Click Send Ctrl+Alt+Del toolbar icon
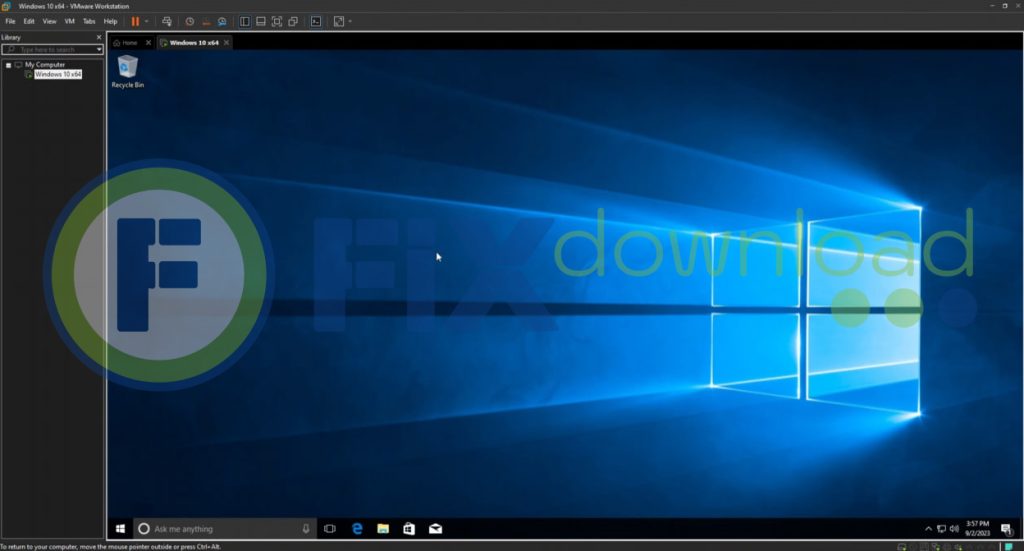The image size is (1024, 551). (x=166, y=21)
